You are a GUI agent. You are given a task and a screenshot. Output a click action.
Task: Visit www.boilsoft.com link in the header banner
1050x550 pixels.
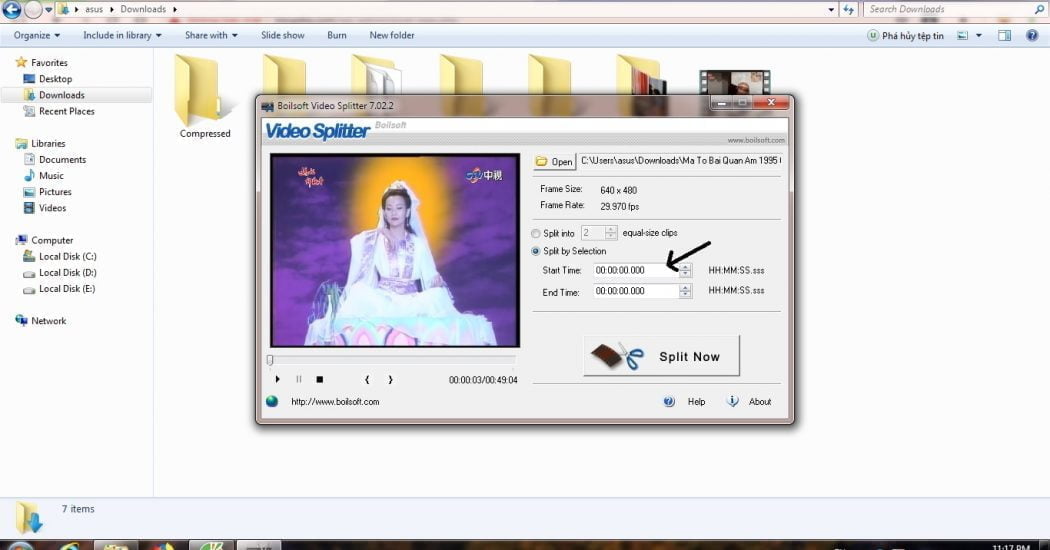tap(756, 140)
